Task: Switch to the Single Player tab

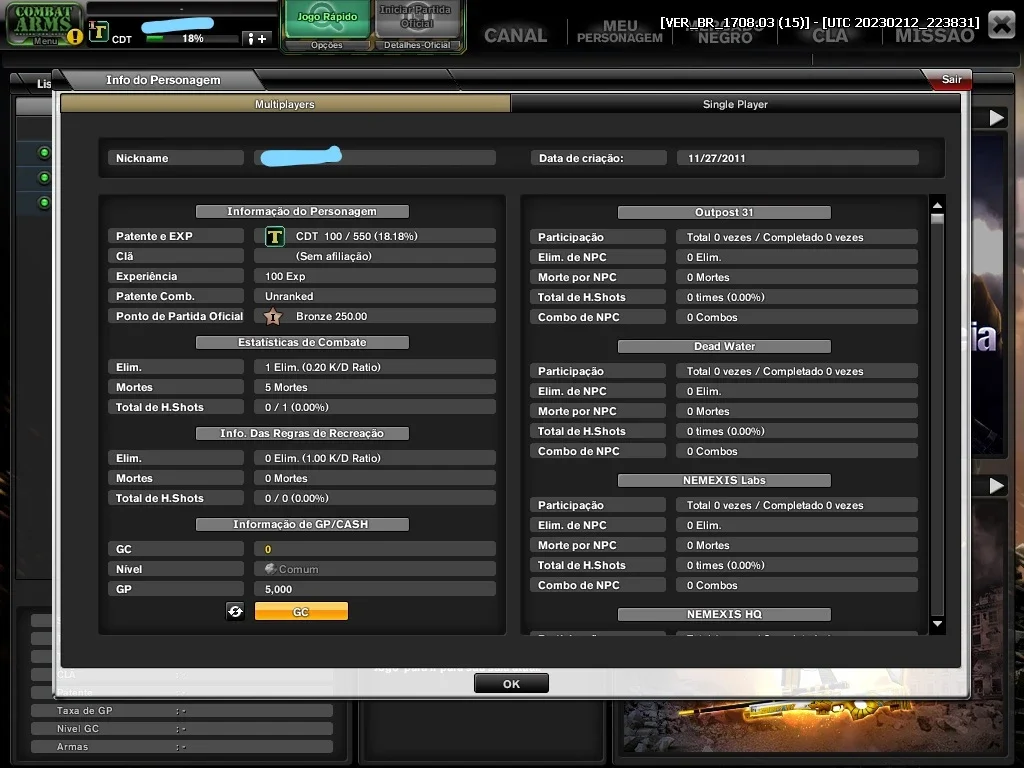Action: (x=735, y=104)
